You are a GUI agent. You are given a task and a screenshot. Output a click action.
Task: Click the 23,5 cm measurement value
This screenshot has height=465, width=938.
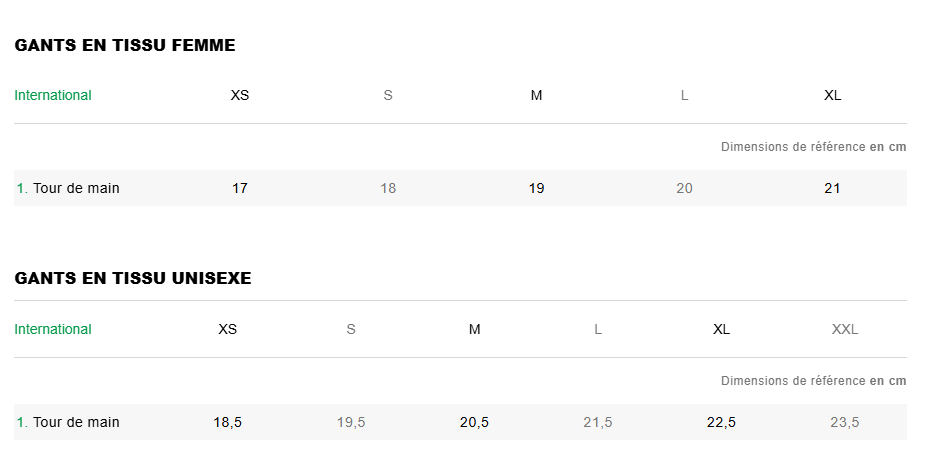845,422
